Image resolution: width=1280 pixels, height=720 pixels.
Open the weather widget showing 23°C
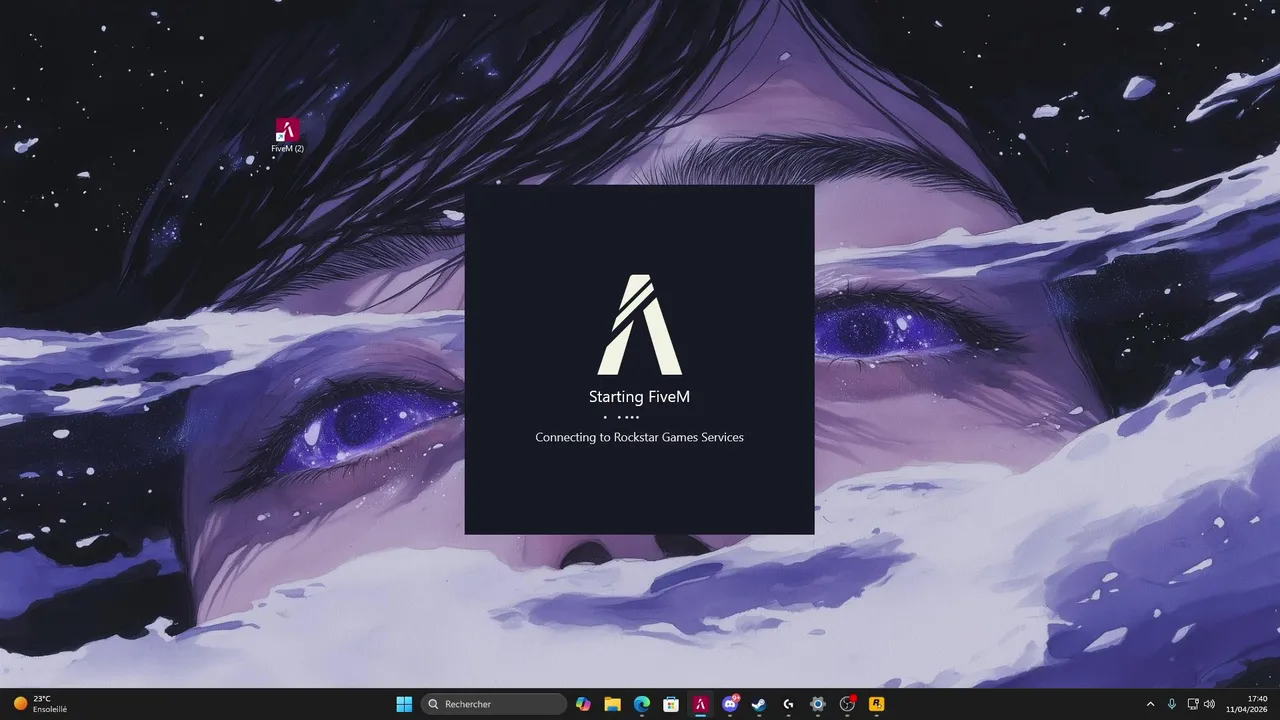[40, 704]
